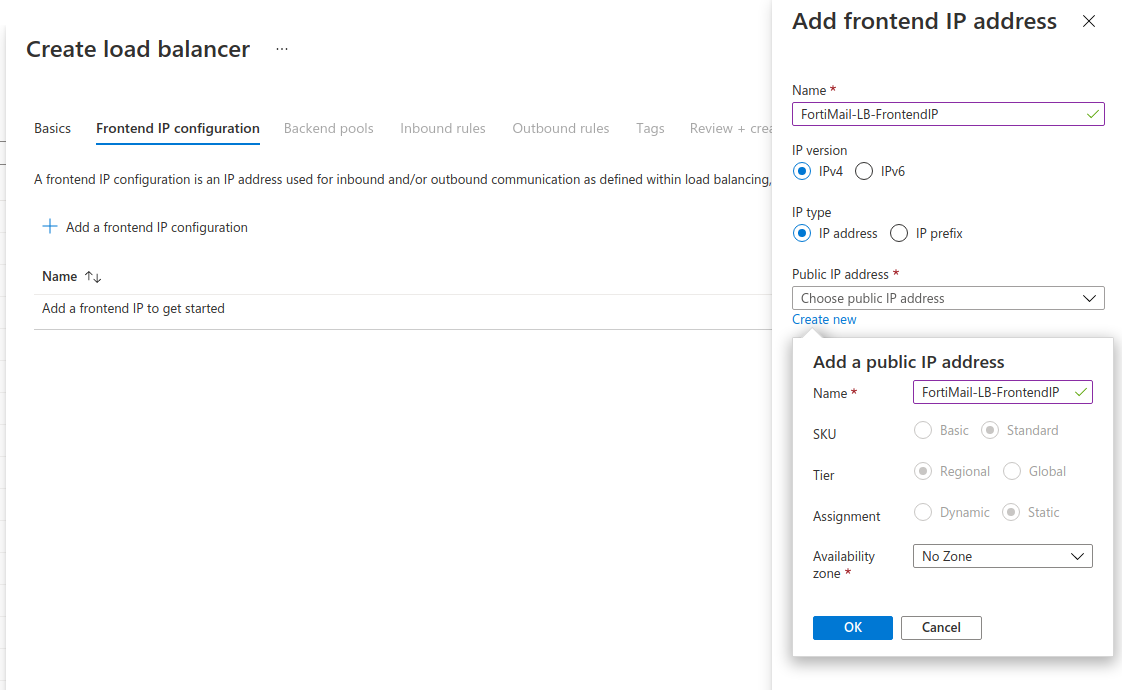Open the Availability zone dropdown showing No Zone
Viewport: 1122px width, 690px height.
(1002, 555)
